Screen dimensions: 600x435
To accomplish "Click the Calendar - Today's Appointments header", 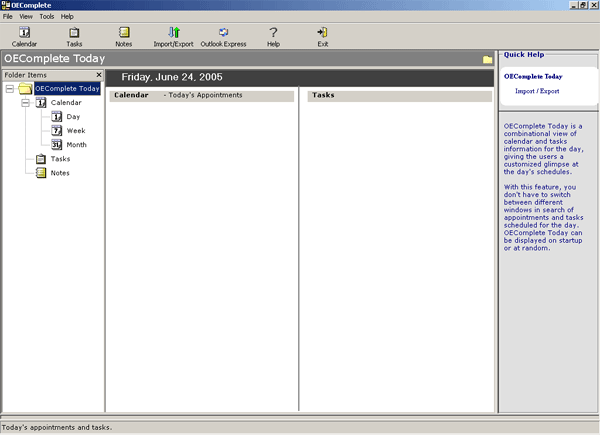I will [202, 96].
